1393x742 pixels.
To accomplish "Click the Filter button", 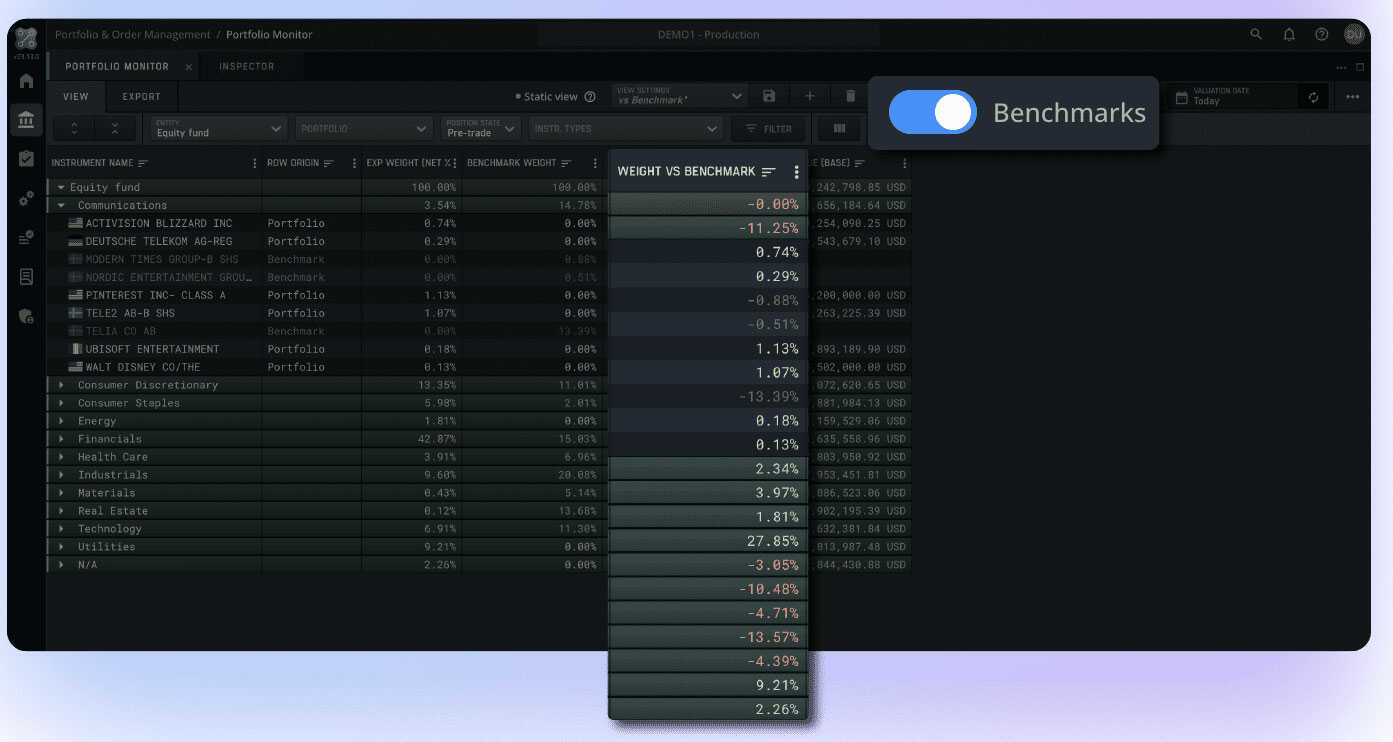I will pyautogui.click(x=768, y=129).
